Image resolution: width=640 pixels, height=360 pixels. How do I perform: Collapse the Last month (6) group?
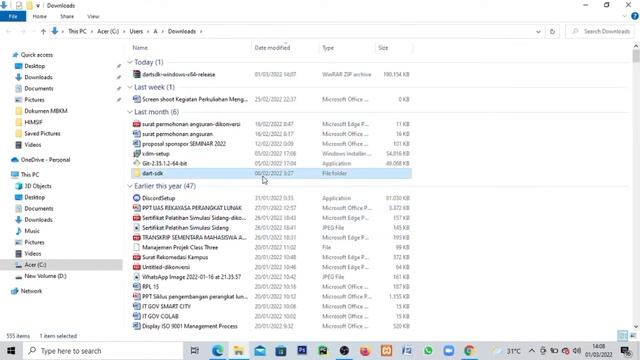tap(130, 112)
